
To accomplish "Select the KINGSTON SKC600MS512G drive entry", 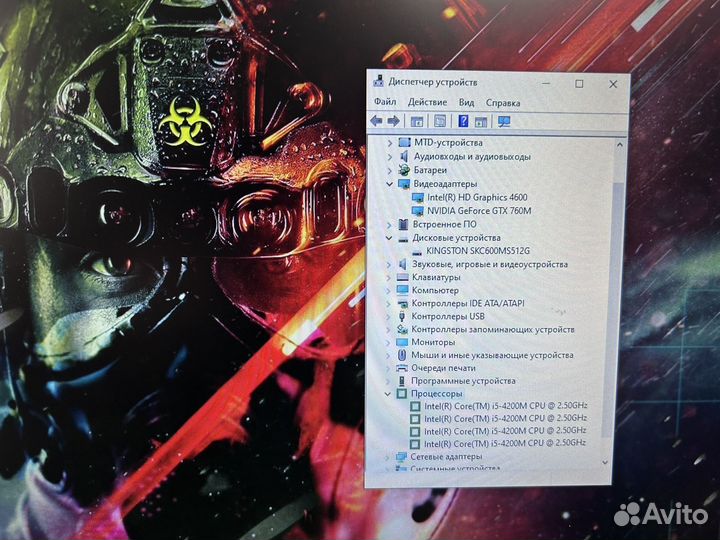I will 478,251.
